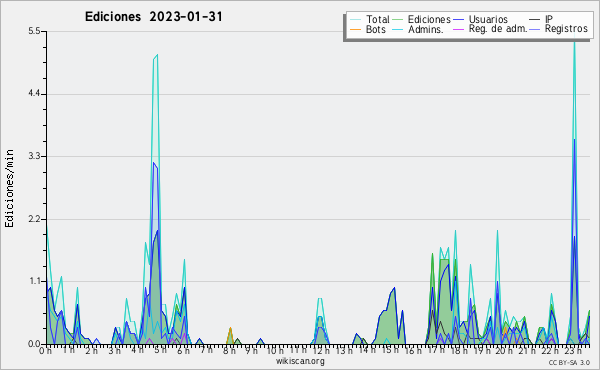
Task: Click the 'Ediciones 2023-01-31' chart title
Action: 153,17
